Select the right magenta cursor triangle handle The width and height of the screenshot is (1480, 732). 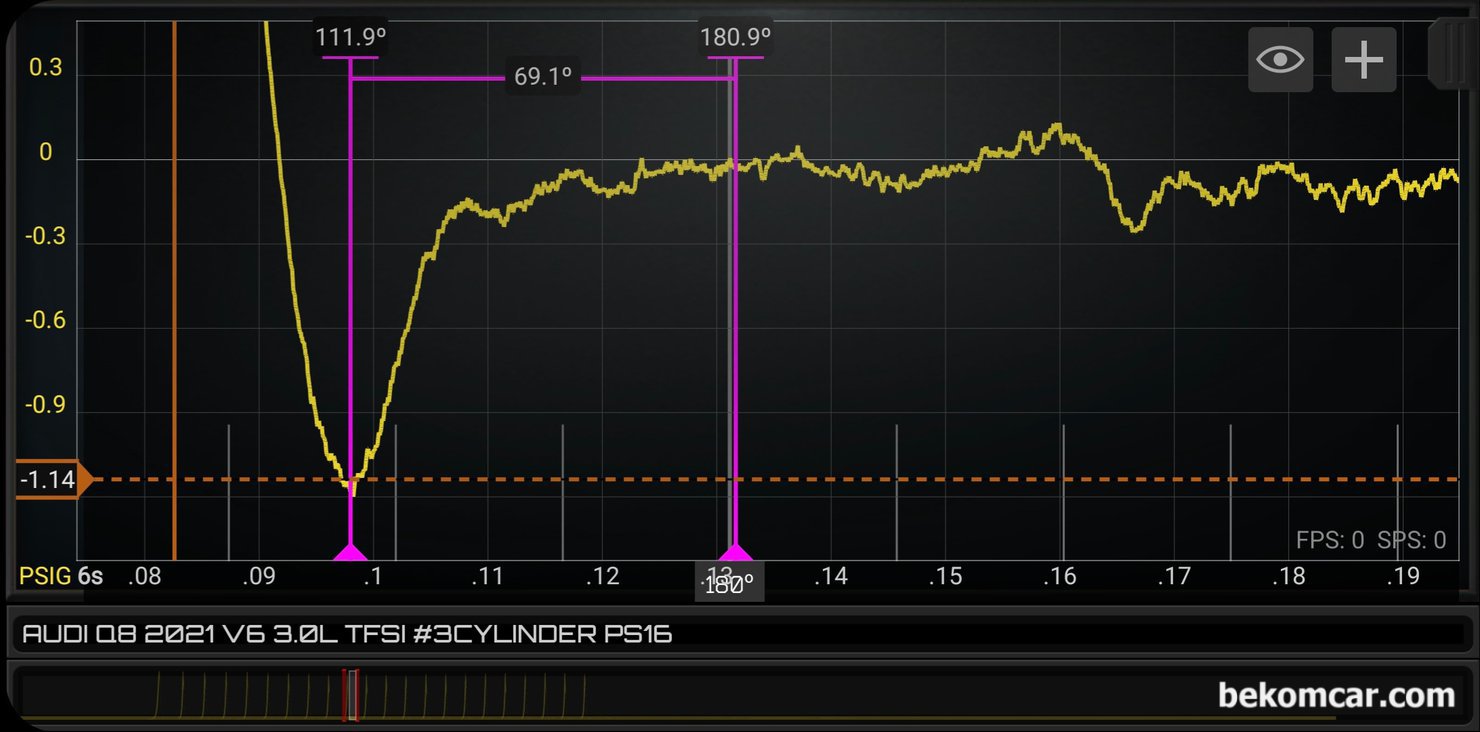pos(736,552)
